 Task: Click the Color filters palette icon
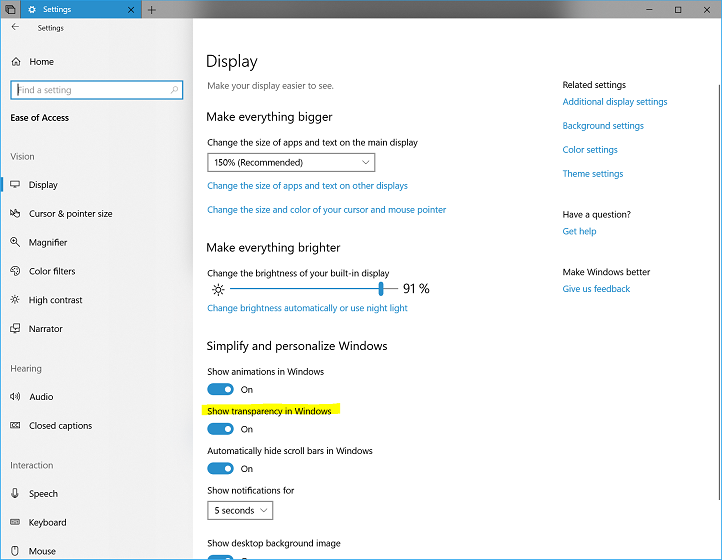15,271
